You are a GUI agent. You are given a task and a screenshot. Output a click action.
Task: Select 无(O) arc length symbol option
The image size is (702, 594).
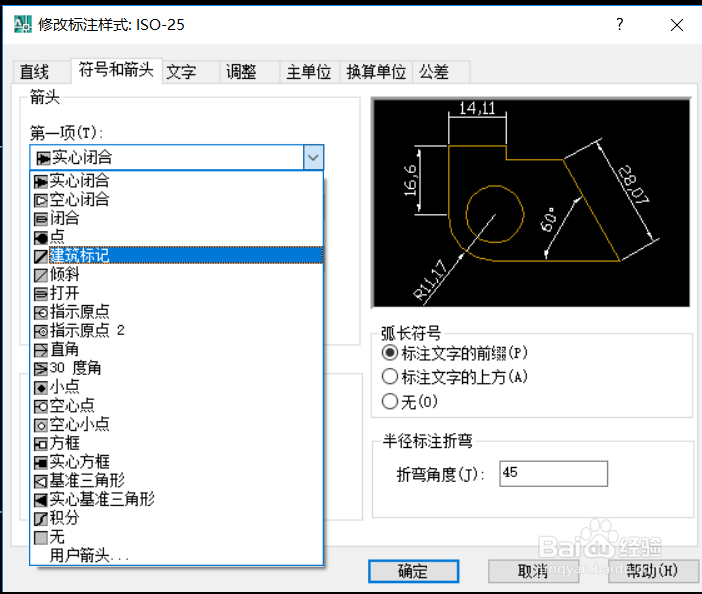click(x=390, y=401)
